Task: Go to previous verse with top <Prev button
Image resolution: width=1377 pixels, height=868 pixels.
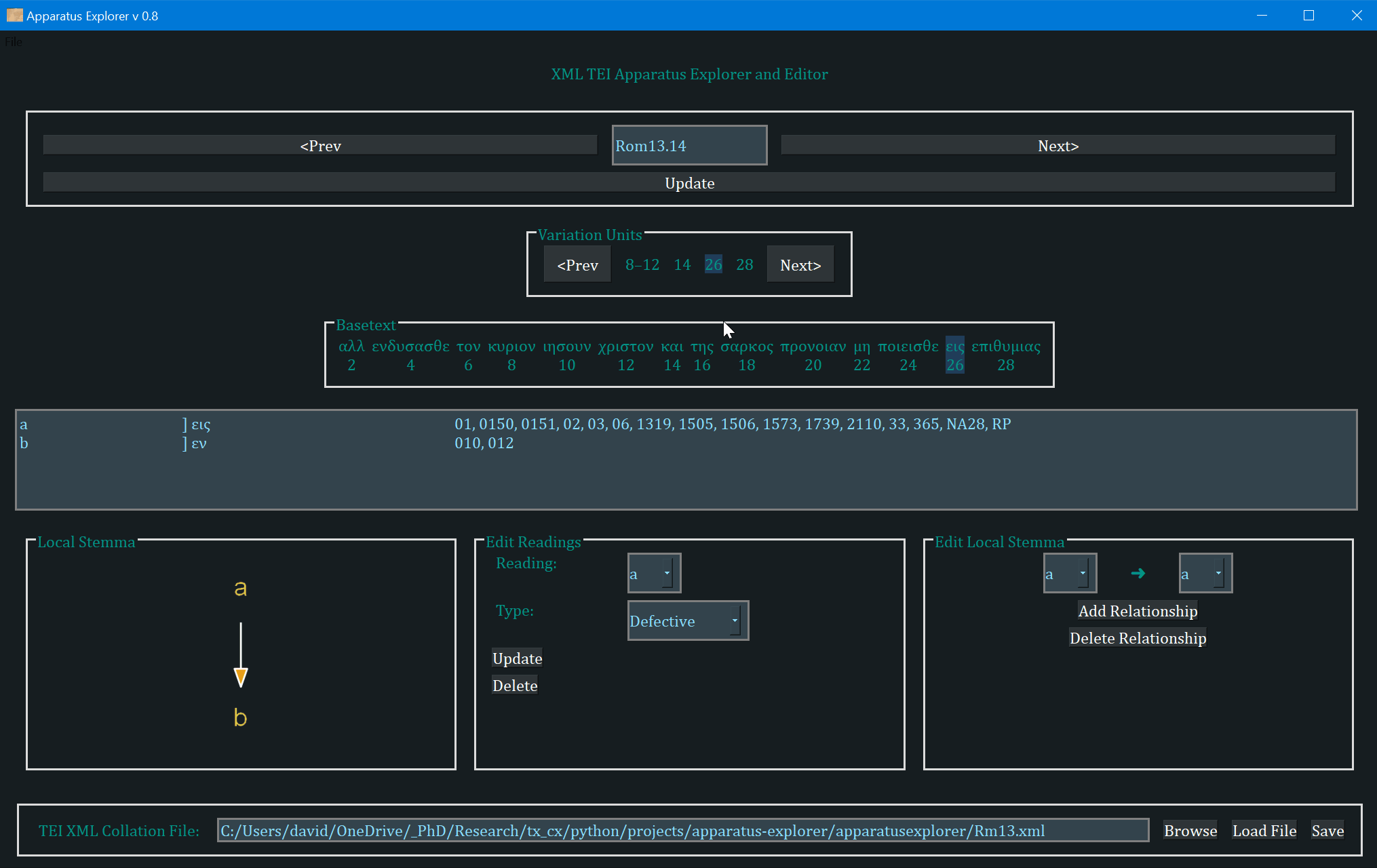Action: tap(320, 145)
